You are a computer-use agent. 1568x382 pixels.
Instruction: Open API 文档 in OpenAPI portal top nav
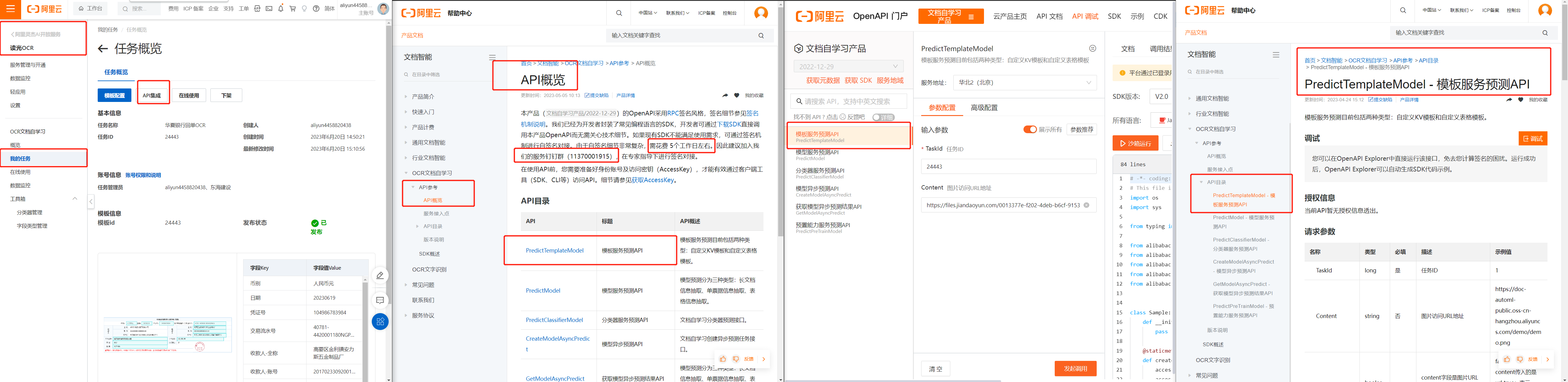(1050, 17)
